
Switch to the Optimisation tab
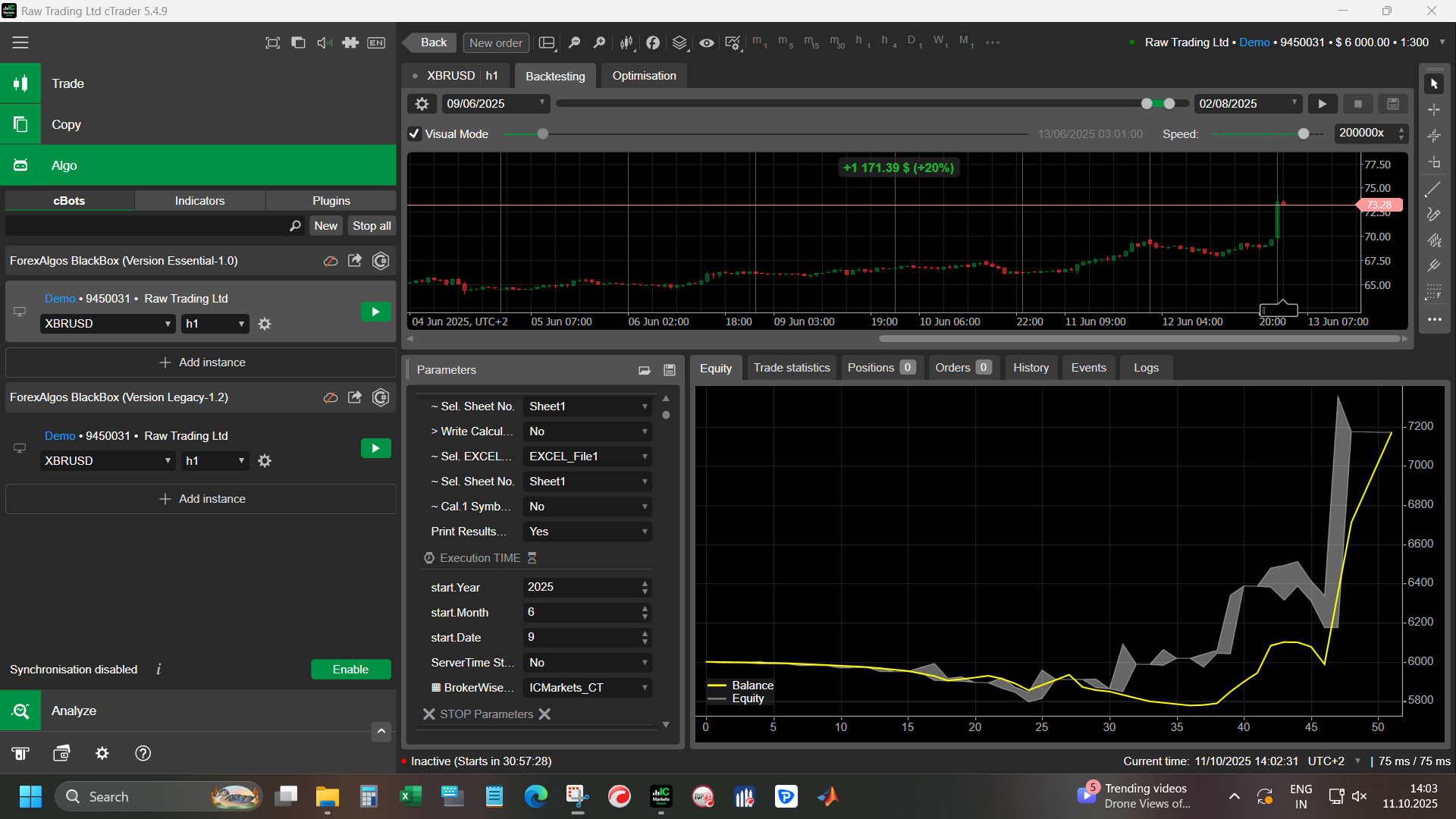click(644, 76)
